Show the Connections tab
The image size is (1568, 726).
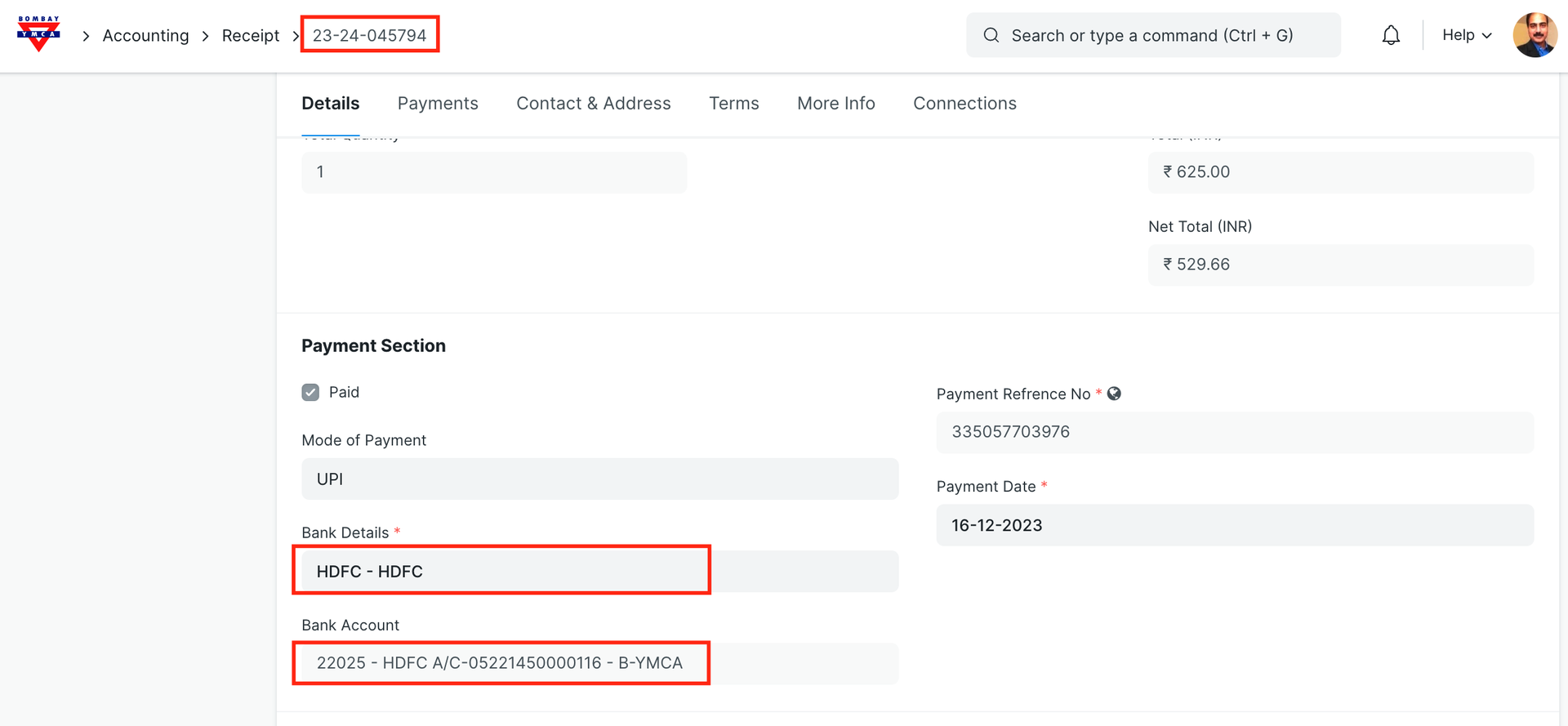pos(964,104)
